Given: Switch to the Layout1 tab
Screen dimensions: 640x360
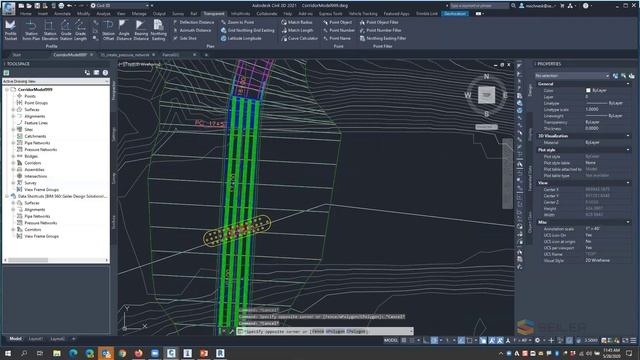Looking at the screenshot, I should 36,339.
